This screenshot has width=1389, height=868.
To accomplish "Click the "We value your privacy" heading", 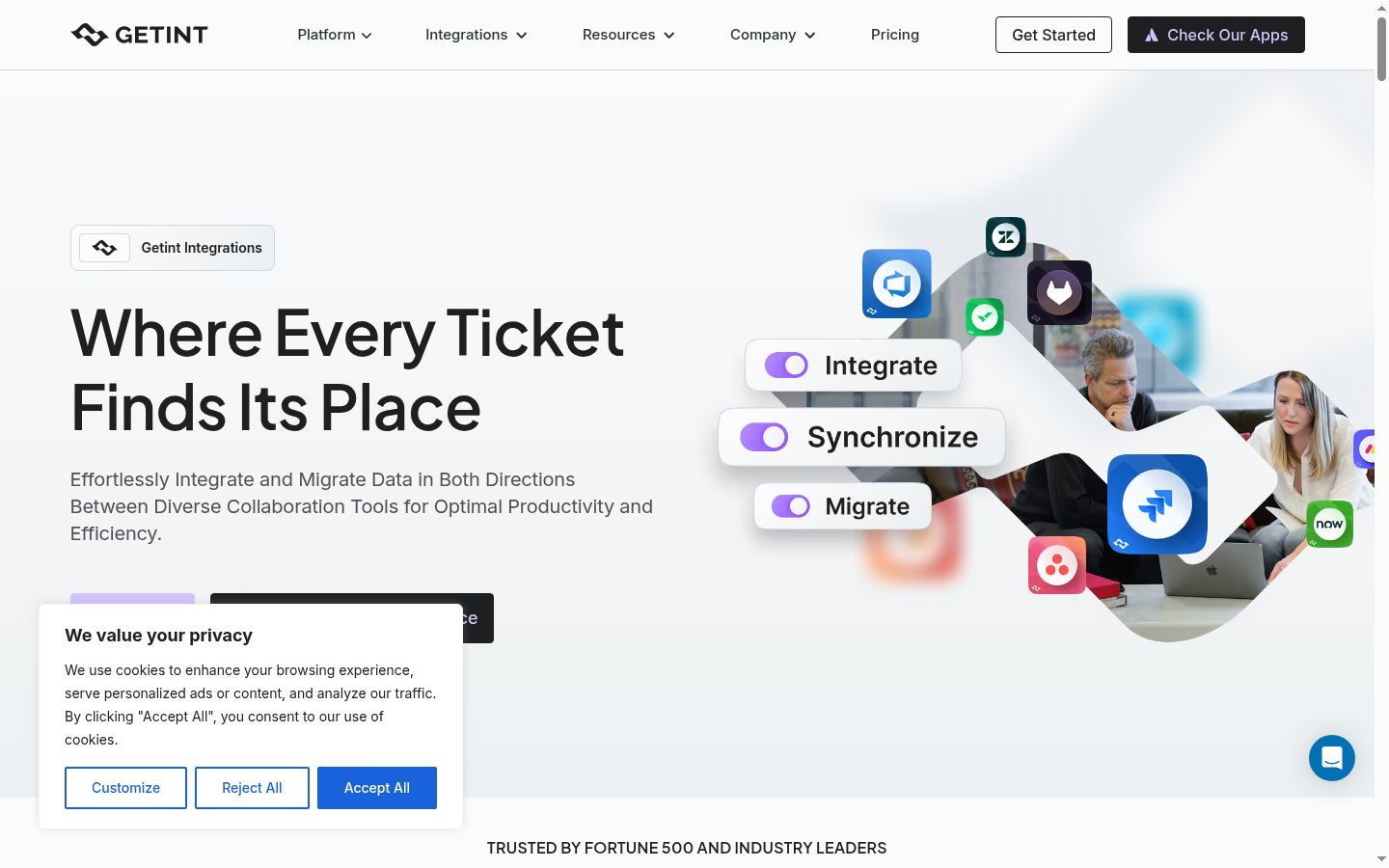I will click(x=159, y=636).
